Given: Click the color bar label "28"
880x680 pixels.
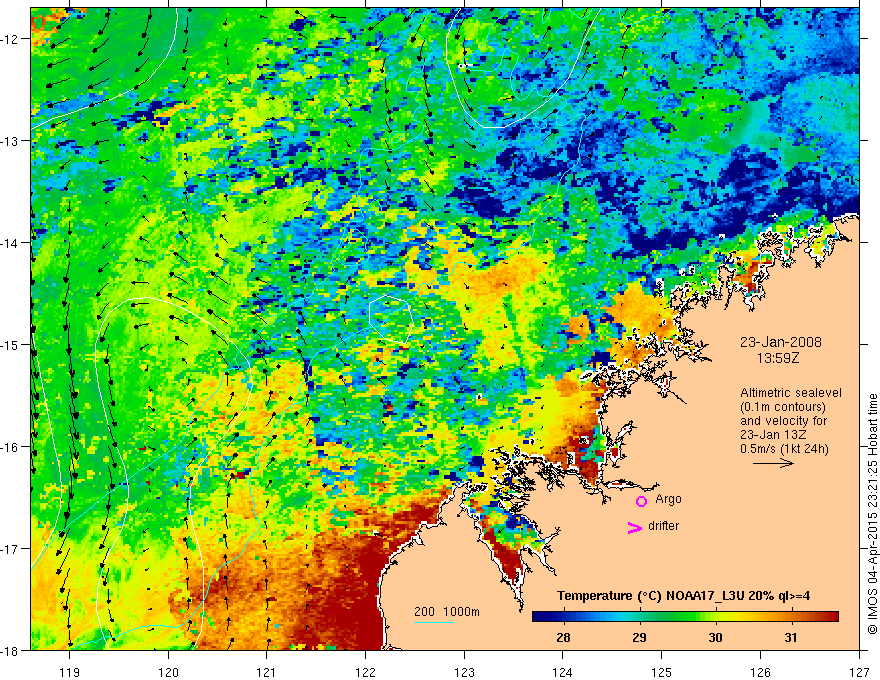Looking at the screenshot, I should [563, 638].
